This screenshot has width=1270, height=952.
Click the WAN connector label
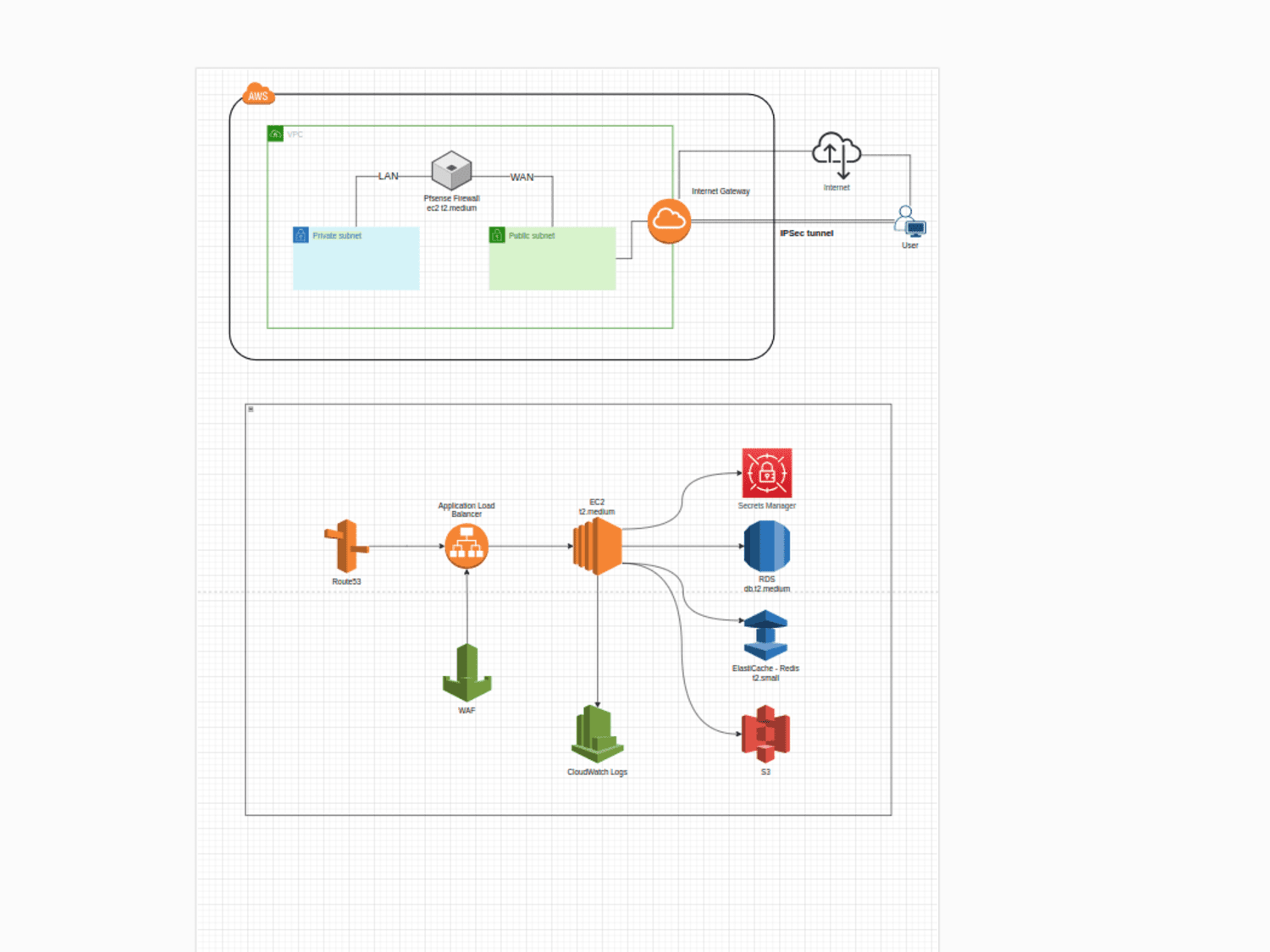[522, 177]
